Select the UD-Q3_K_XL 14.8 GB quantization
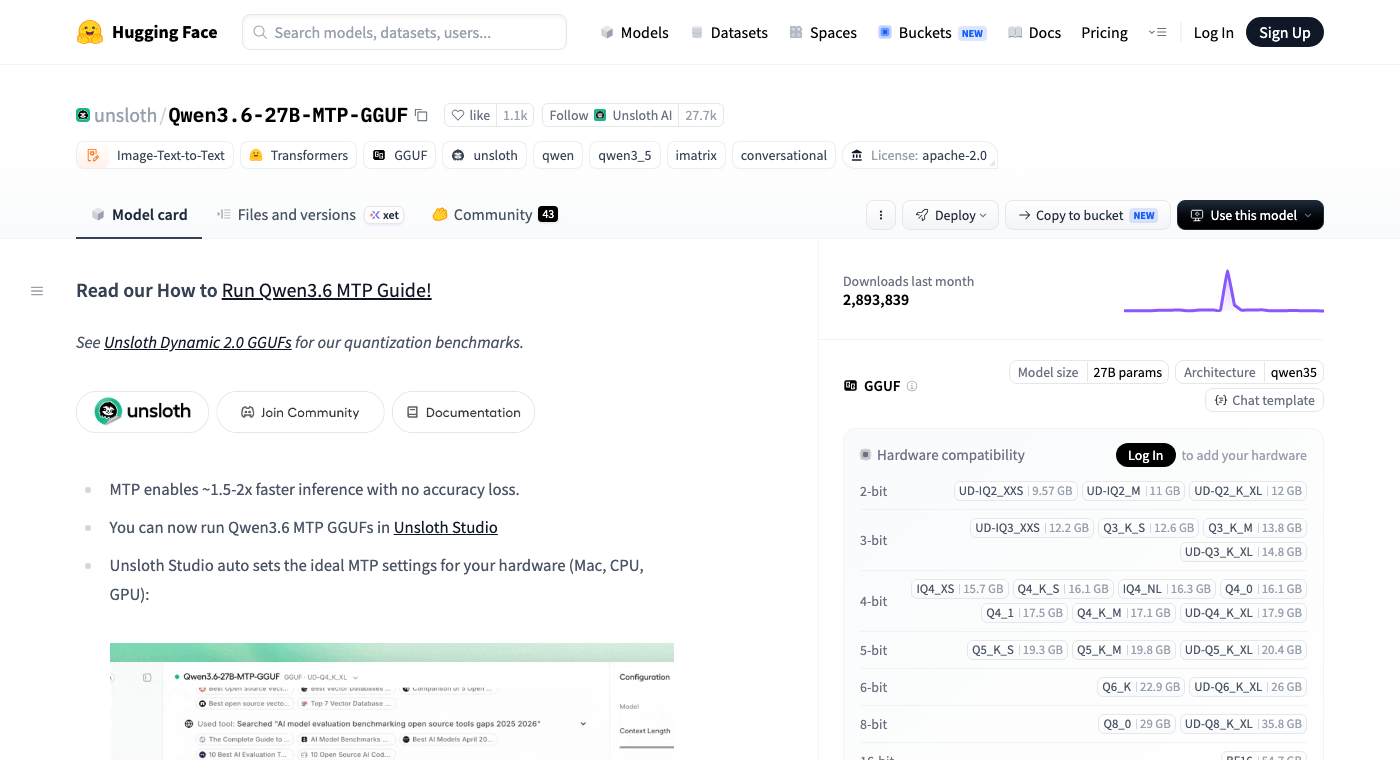Screen dimensions: 1400x760 tap(1243, 552)
